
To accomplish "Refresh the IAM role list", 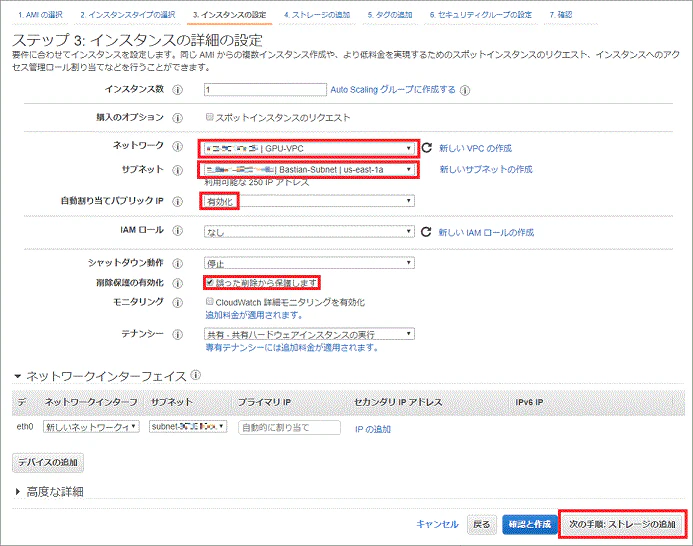I will click(426, 232).
